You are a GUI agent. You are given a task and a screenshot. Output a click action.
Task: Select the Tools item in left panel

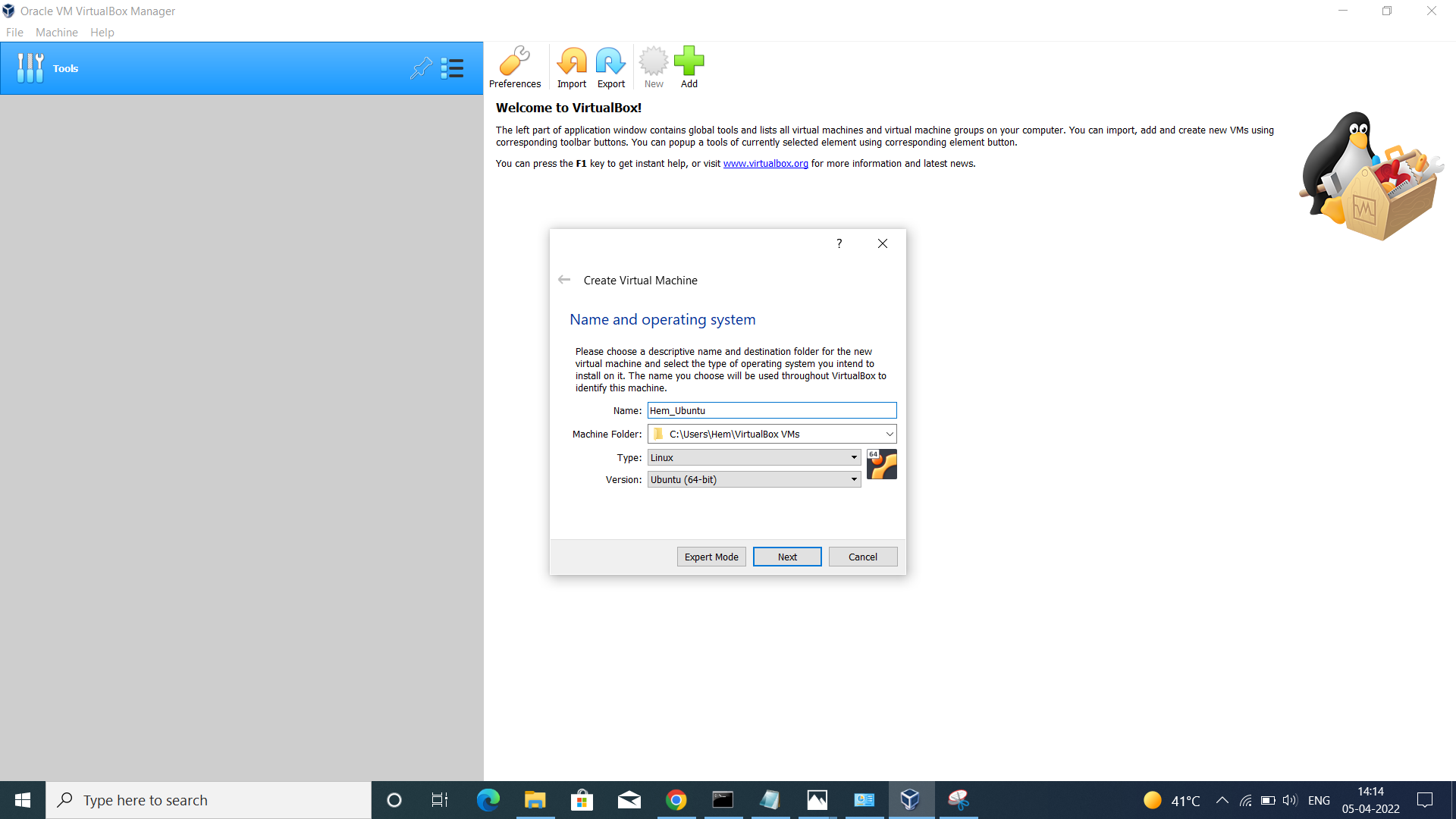coord(241,68)
